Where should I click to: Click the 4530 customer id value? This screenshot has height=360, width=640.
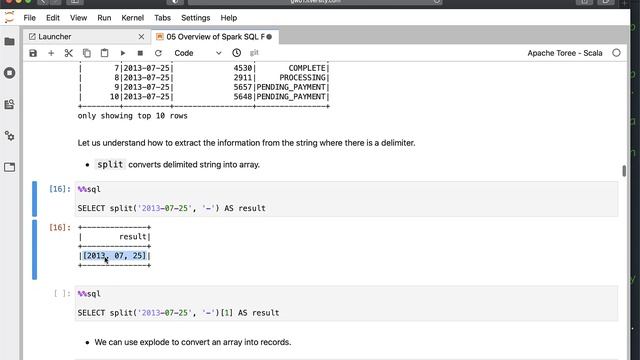pos(243,68)
